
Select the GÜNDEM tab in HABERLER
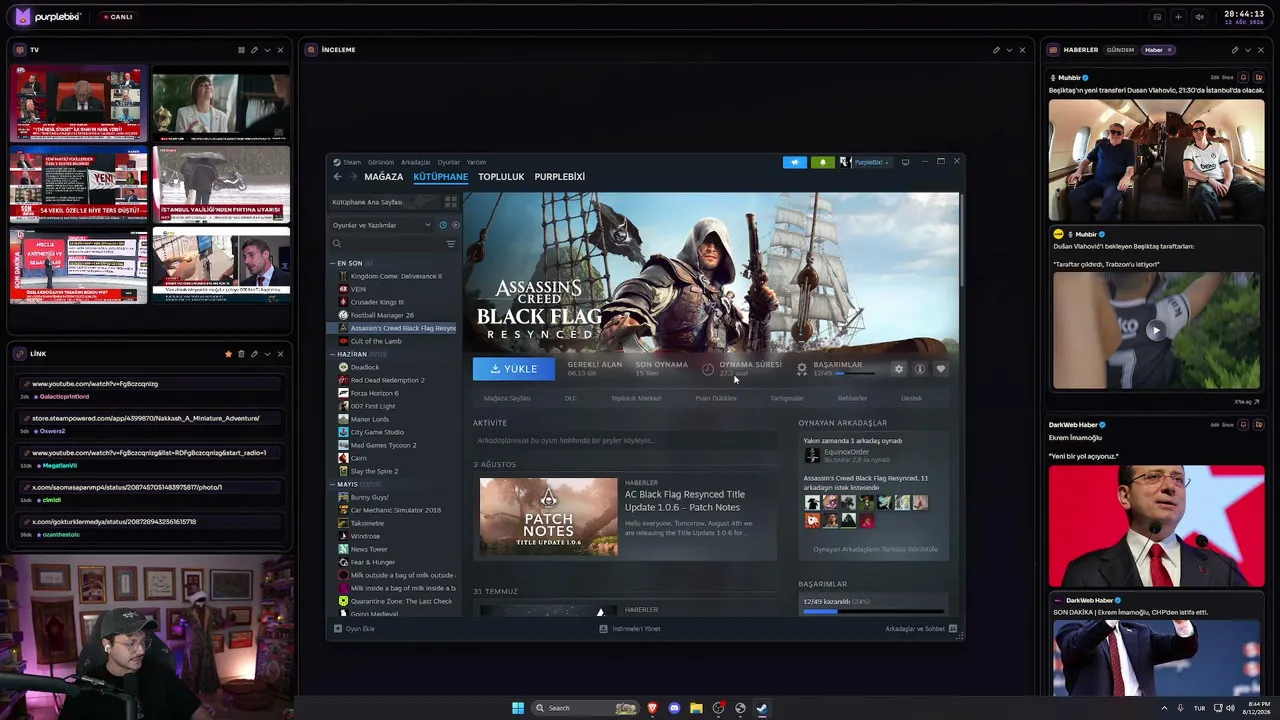tap(1120, 50)
